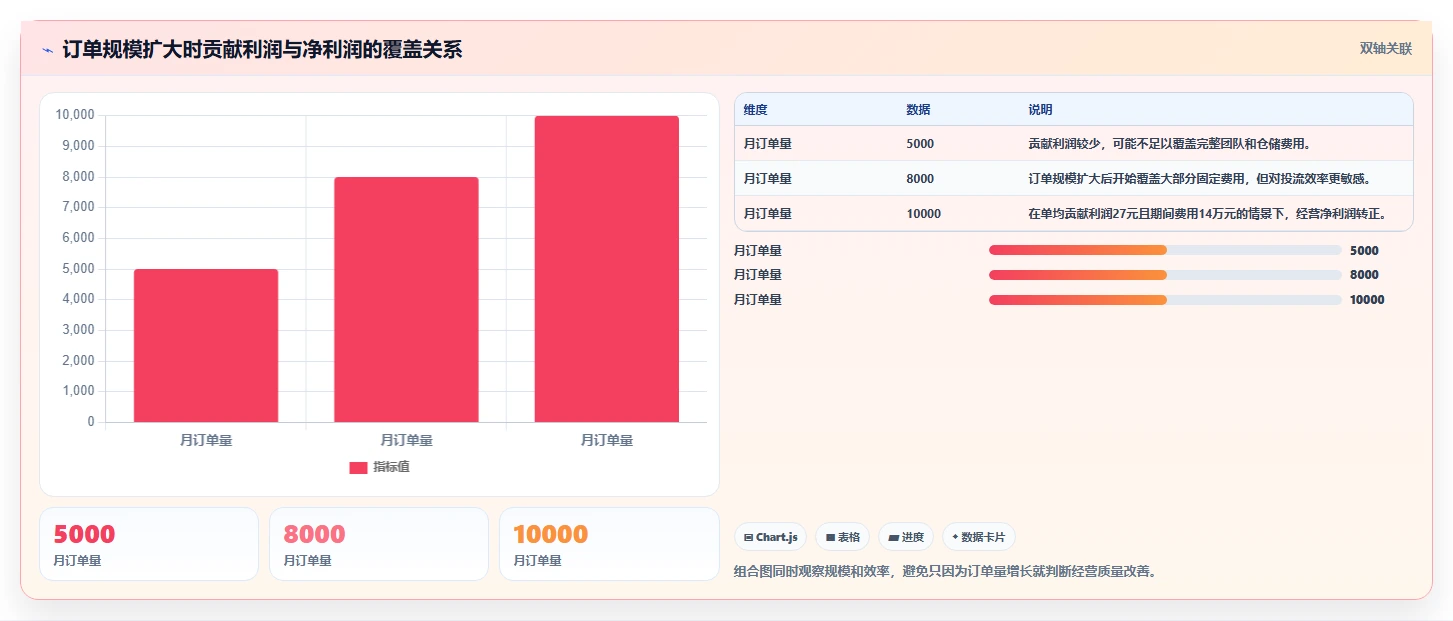Click the title 订单规模扩大时贡献利润与净利润的覆盖关系
The image size is (1453, 621).
[x=262, y=50]
